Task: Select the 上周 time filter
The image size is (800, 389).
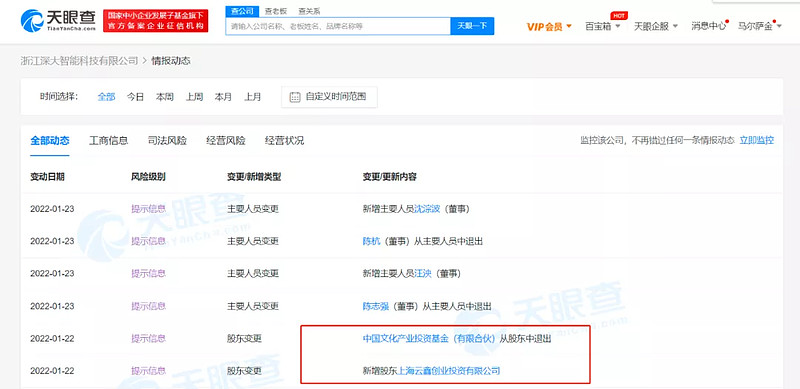Action: pos(194,96)
